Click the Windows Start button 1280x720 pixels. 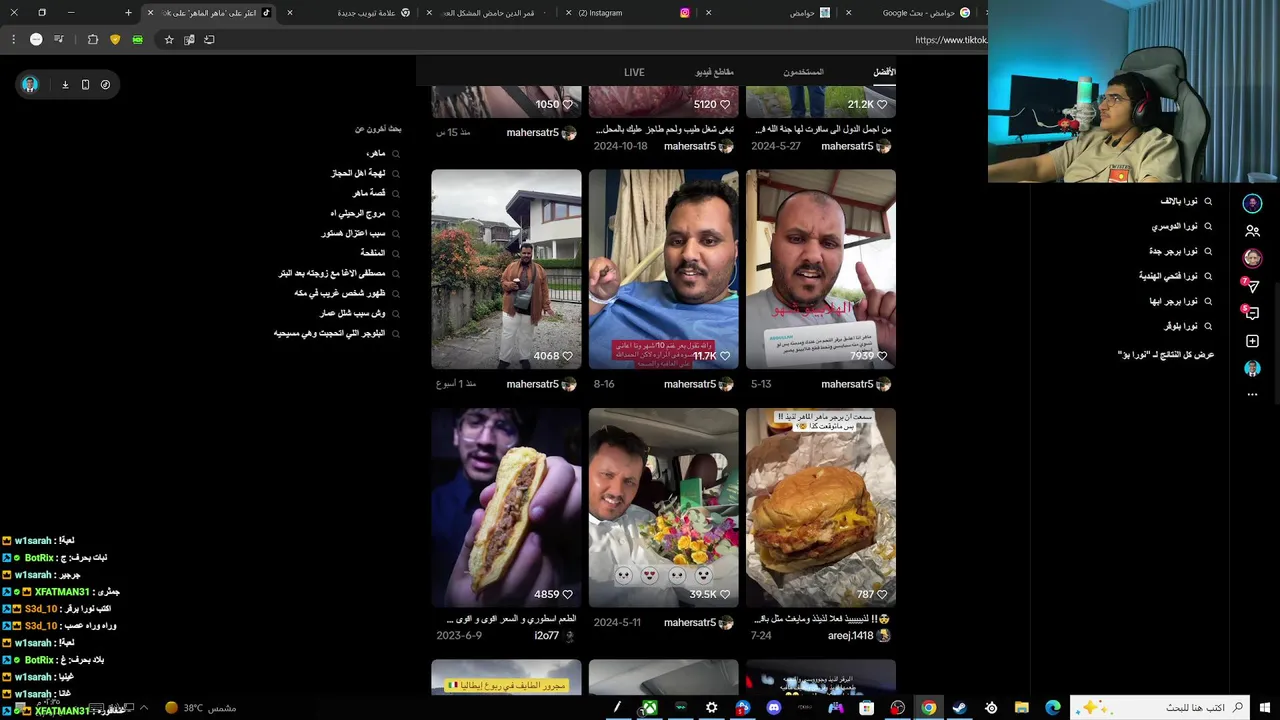click(1265, 708)
